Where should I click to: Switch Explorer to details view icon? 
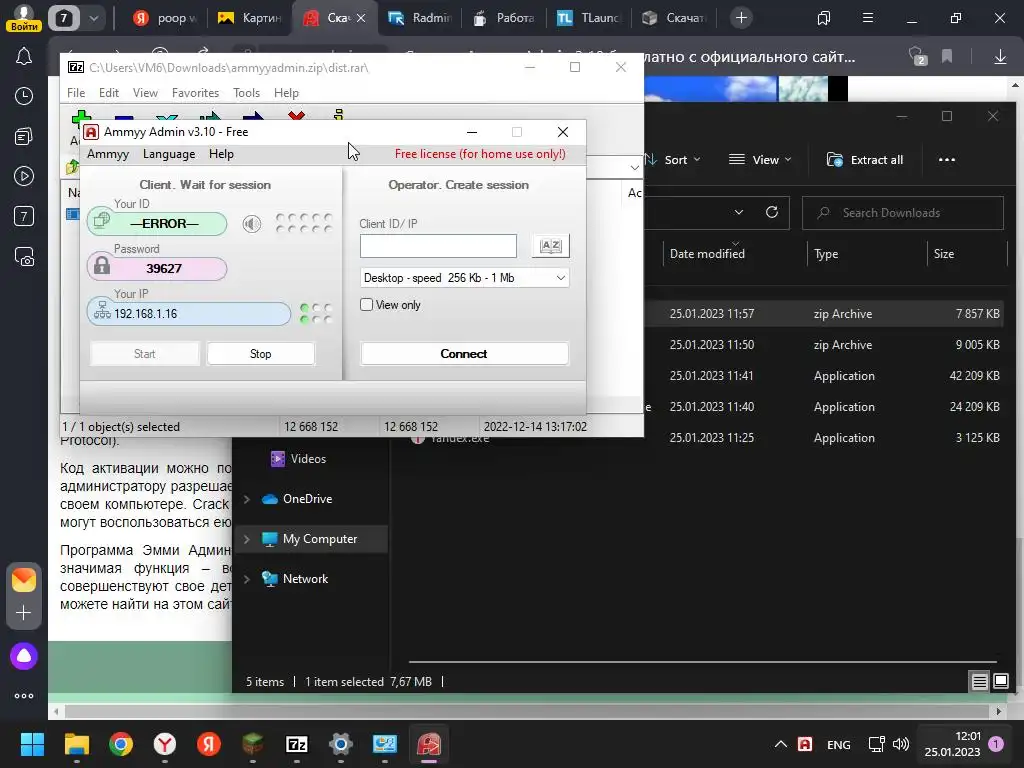point(980,682)
